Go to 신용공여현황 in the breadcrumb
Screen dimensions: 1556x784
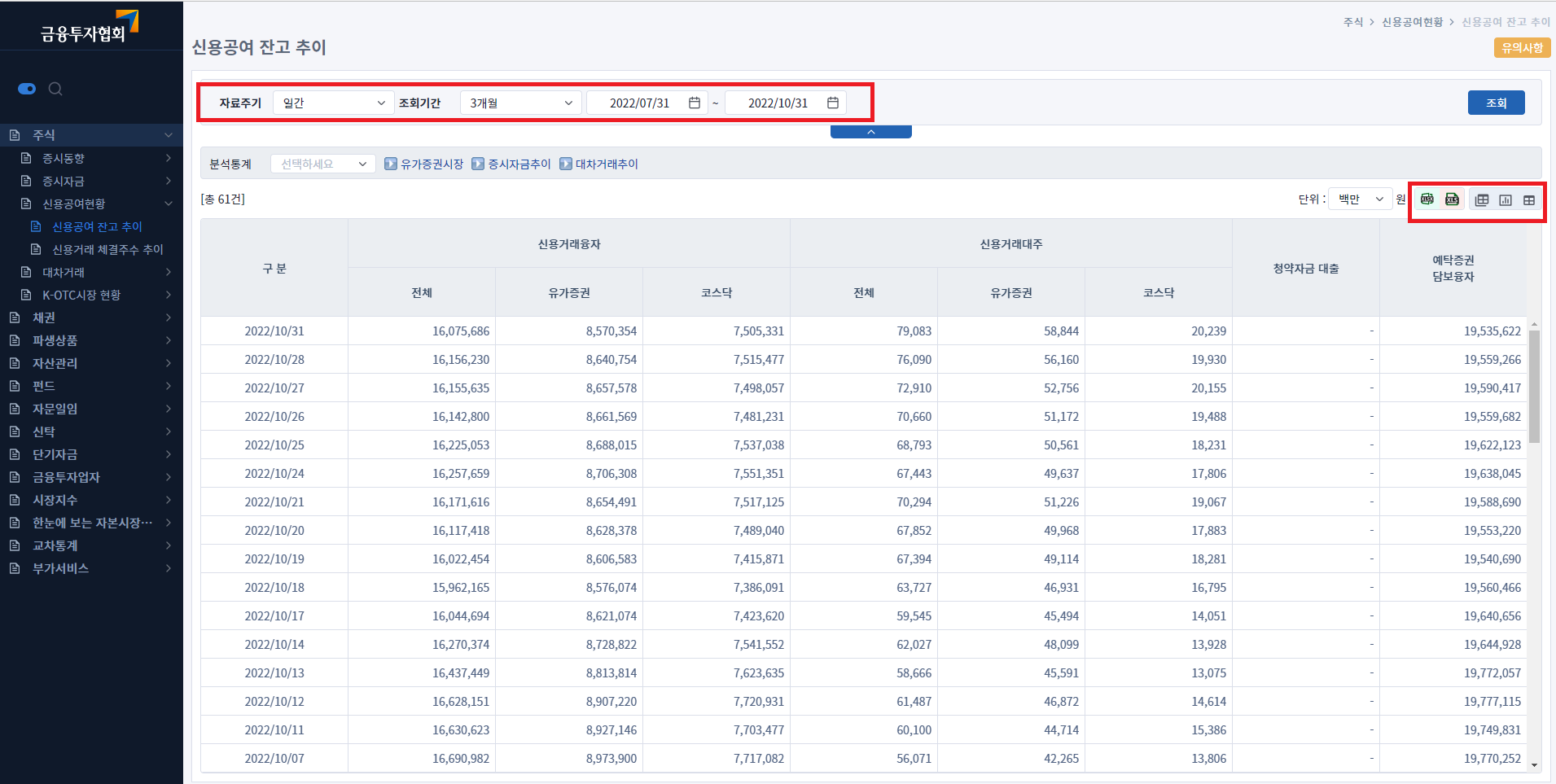click(x=1412, y=22)
